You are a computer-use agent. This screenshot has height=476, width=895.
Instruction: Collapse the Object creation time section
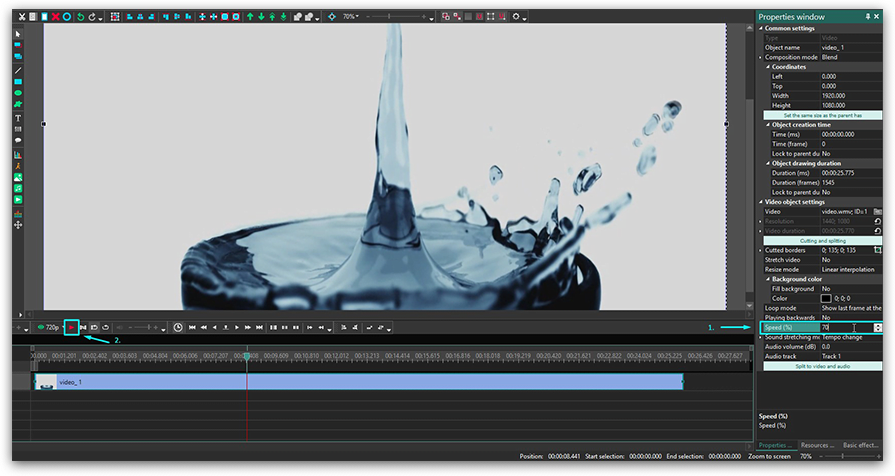click(x=768, y=124)
